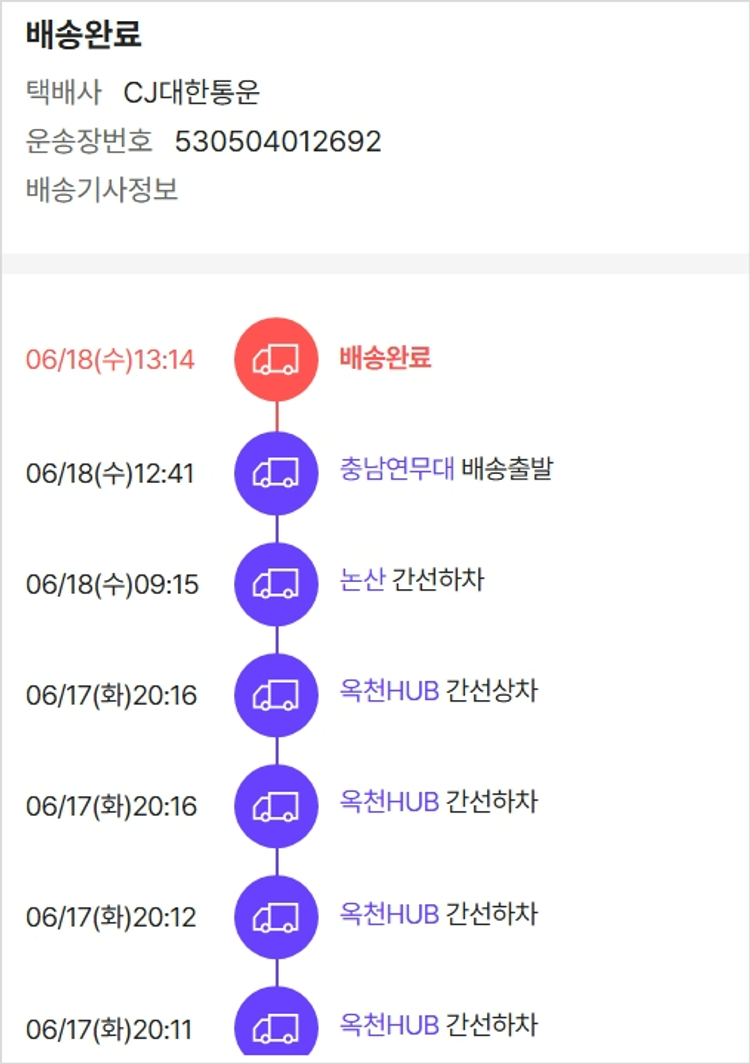Open 옥천HUB link for 20:16 간선하차
750x1064 pixels.
(389, 802)
